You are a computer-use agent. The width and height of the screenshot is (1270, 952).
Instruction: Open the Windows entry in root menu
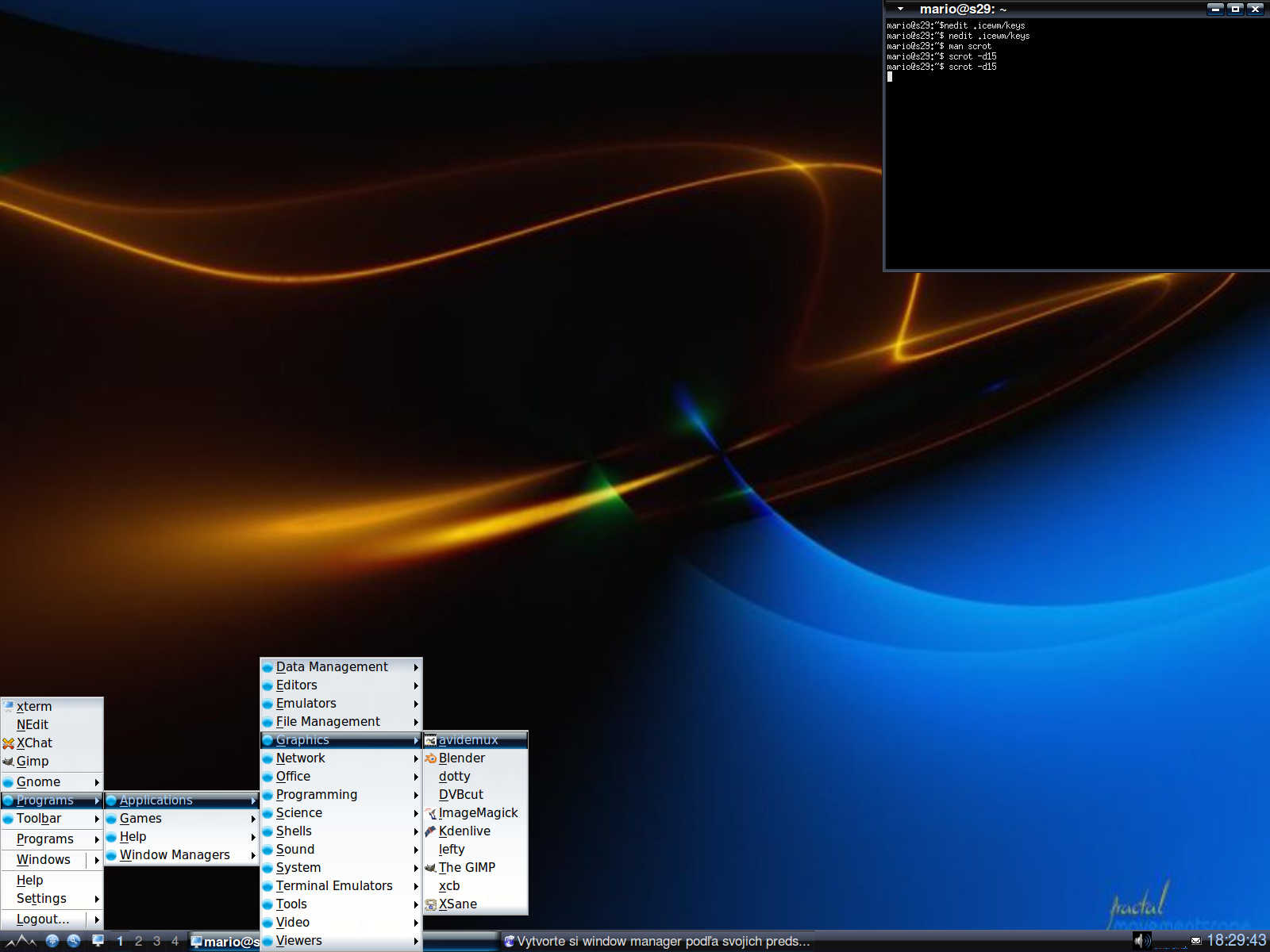click(52, 859)
